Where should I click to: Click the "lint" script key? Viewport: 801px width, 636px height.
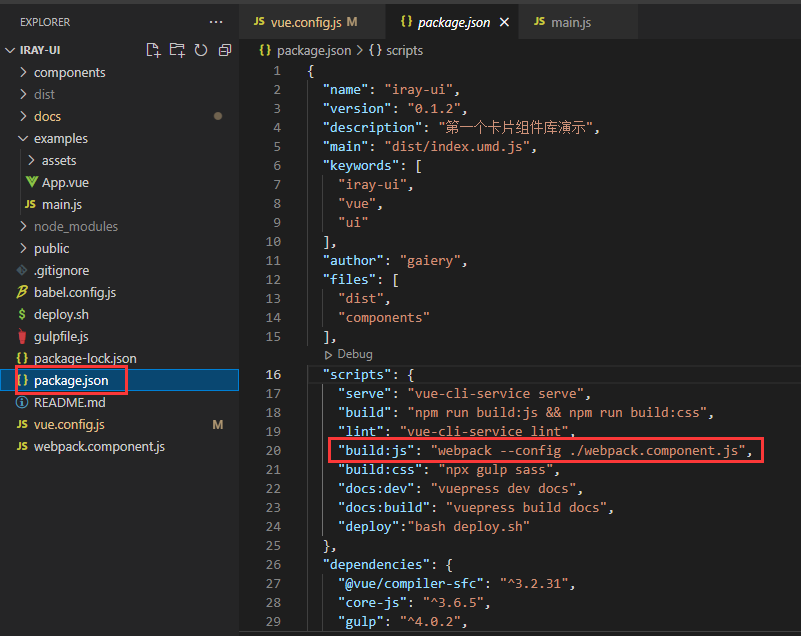(361, 432)
